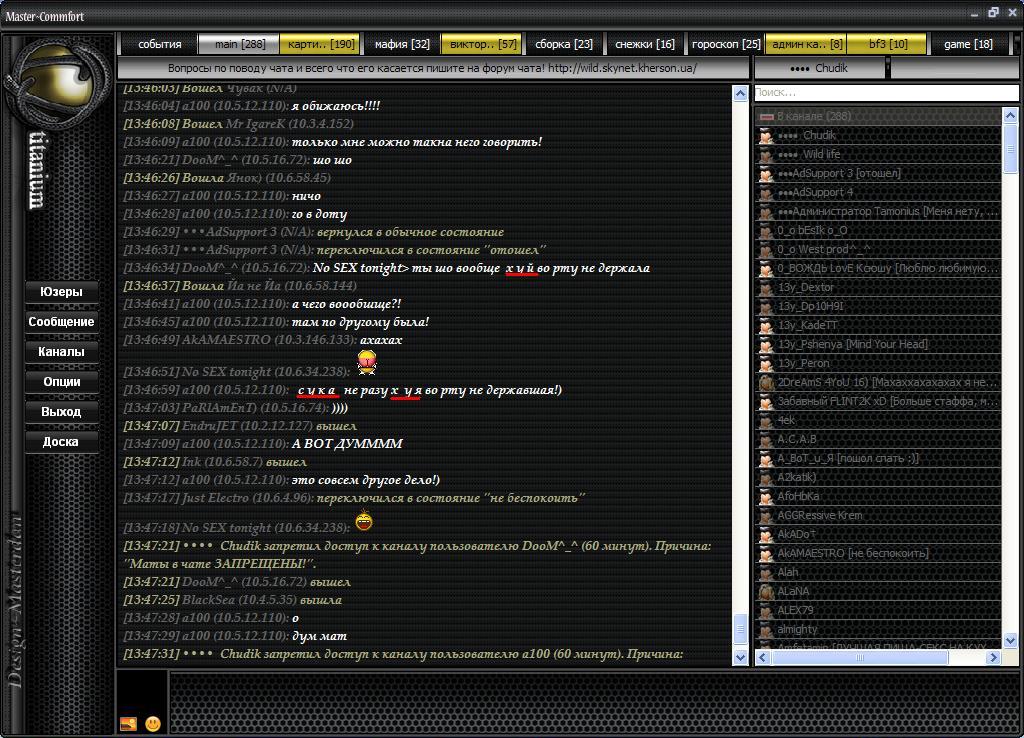Click the user icon next to AkAMAESTRO
The height and width of the screenshot is (738, 1024).
(x=766, y=554)
